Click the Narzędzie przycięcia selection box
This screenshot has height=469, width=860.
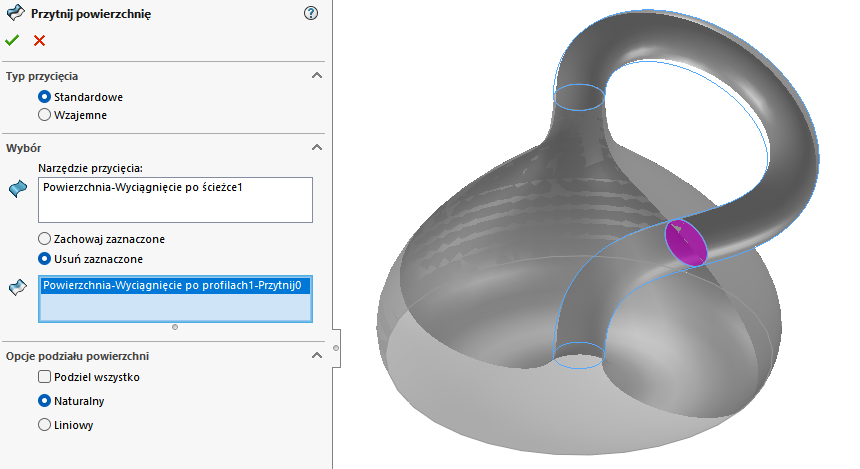pyautogui.click(x=175, y=200)
